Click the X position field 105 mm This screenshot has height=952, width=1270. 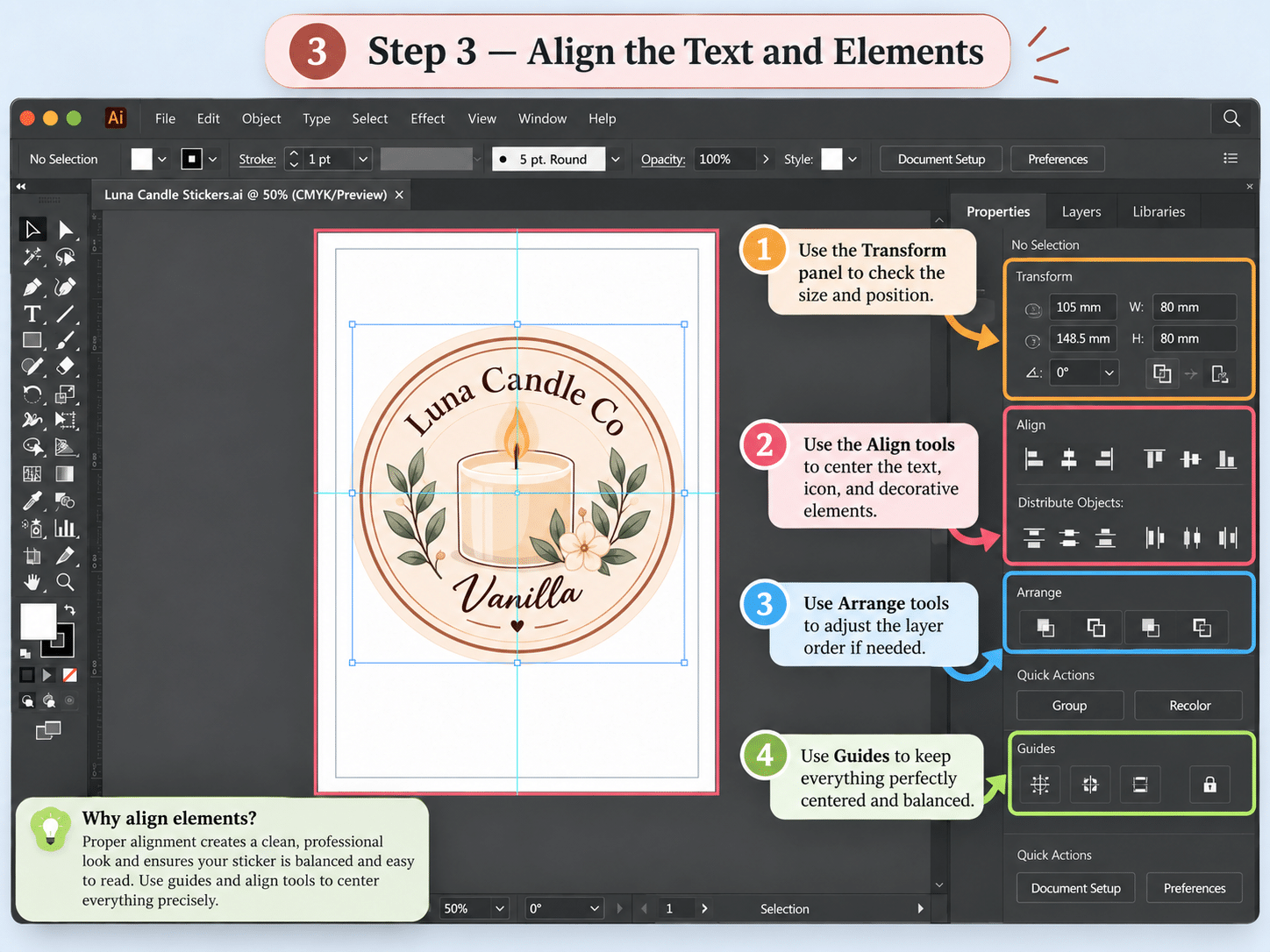point(1082,308)
